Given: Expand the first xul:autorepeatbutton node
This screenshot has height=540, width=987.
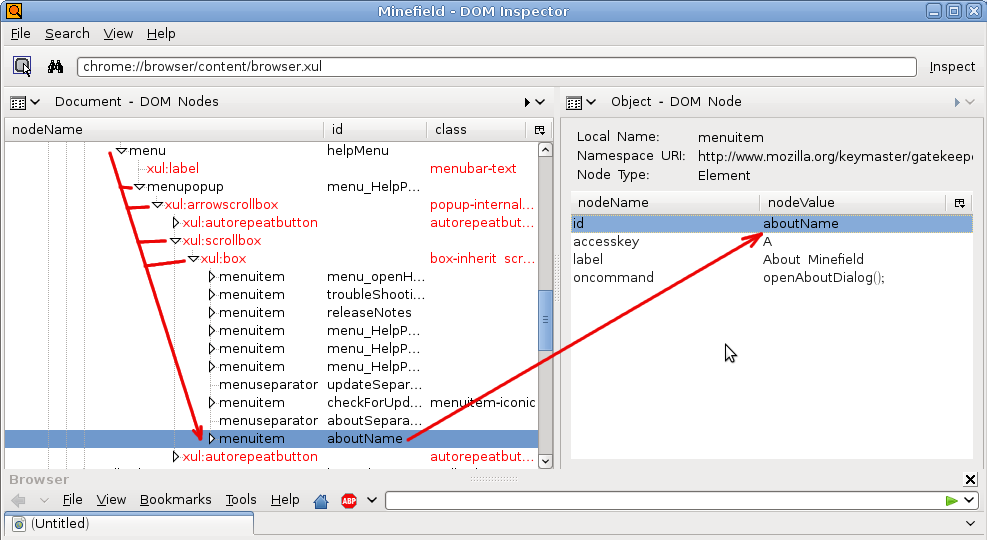Looking at the screenshot, I should pyautogui.click(x=176, y=223).
